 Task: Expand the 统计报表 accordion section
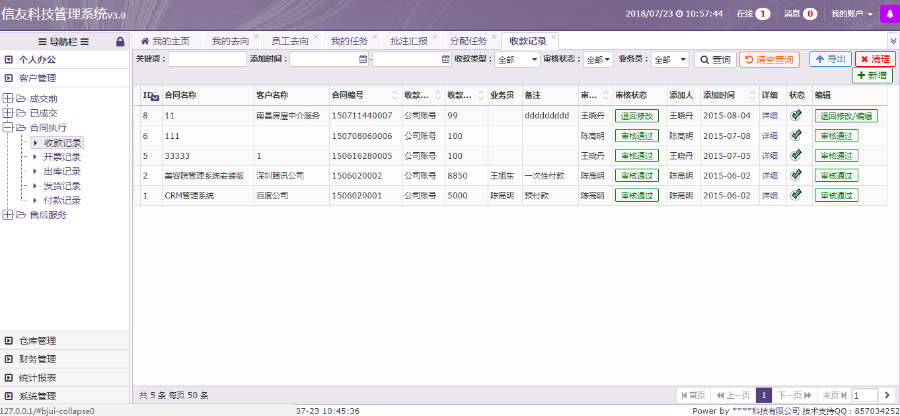[65, 378]
